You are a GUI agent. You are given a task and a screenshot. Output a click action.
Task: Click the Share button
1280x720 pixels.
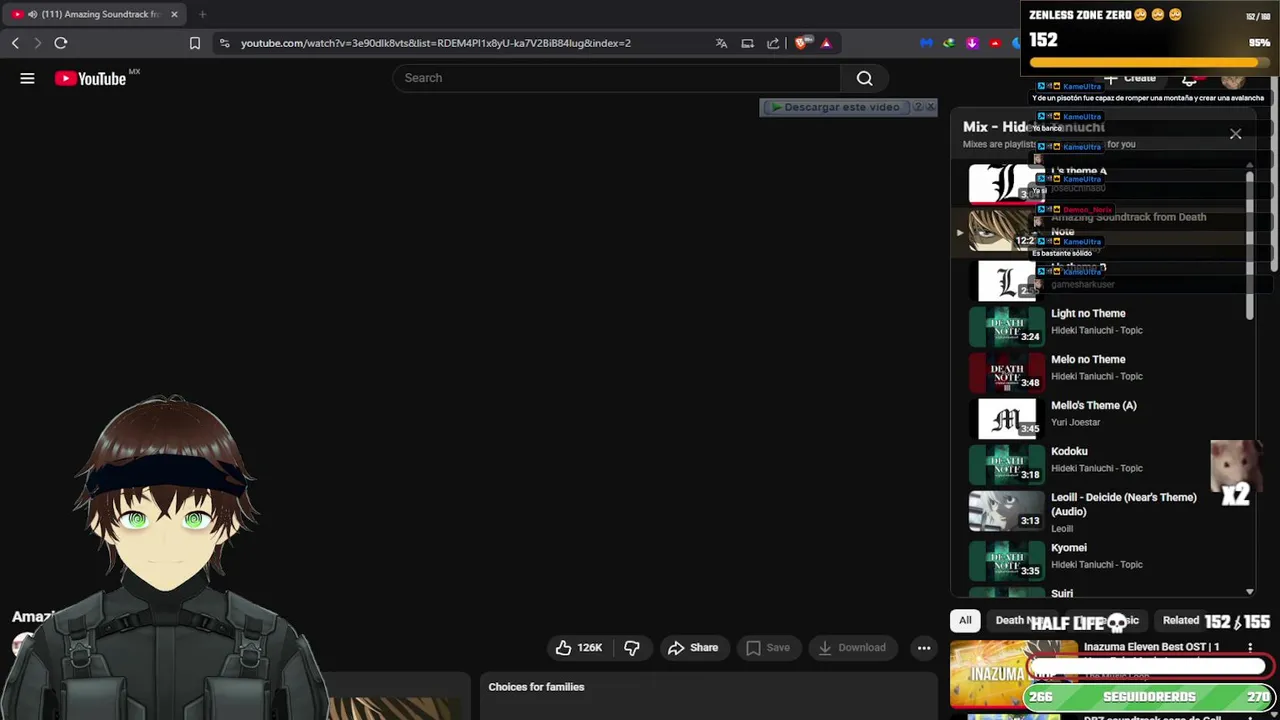(693, 648)
